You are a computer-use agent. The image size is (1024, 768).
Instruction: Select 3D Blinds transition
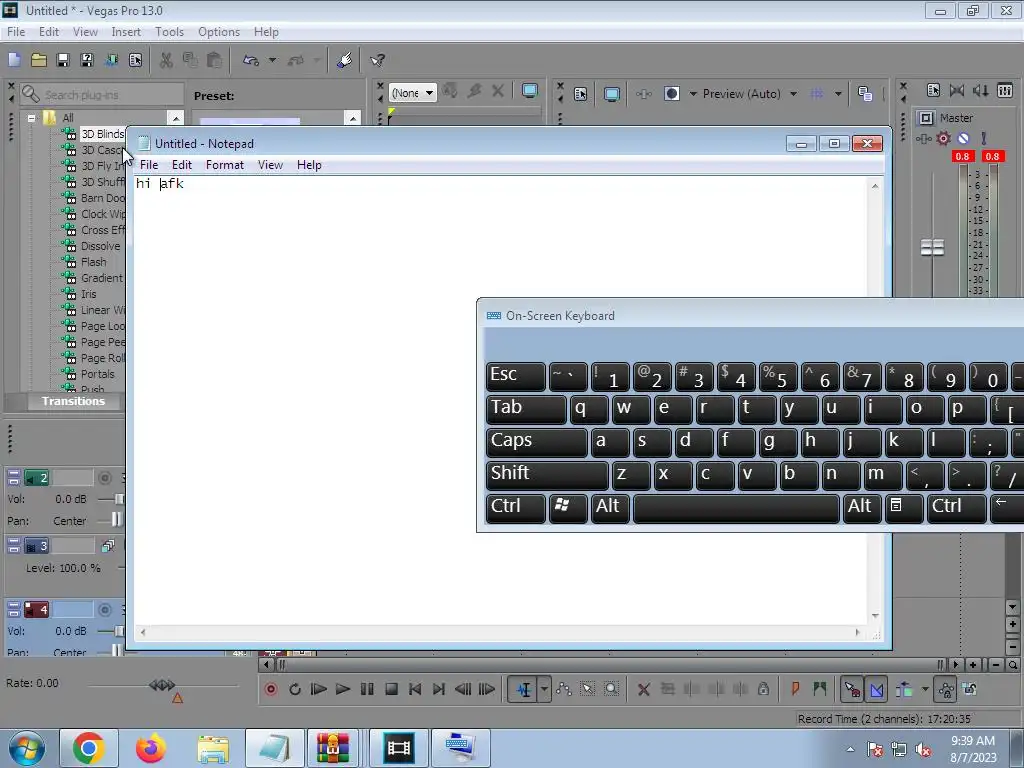tap(102, 134)
